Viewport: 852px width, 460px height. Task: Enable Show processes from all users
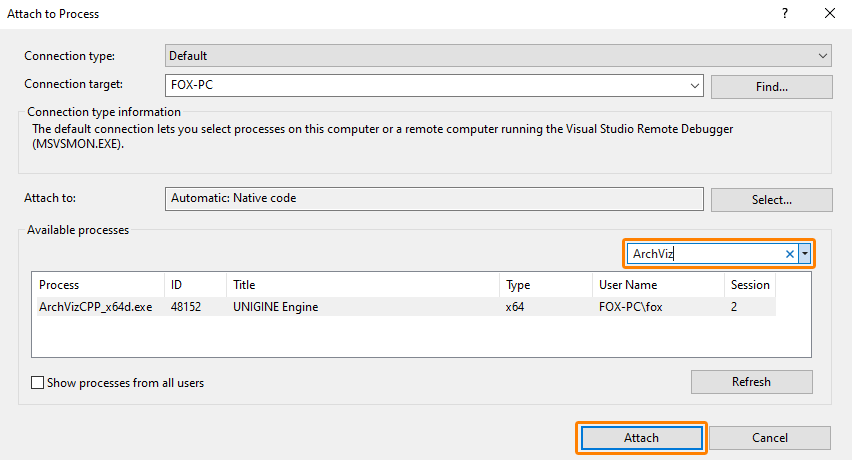pos(38,382)
